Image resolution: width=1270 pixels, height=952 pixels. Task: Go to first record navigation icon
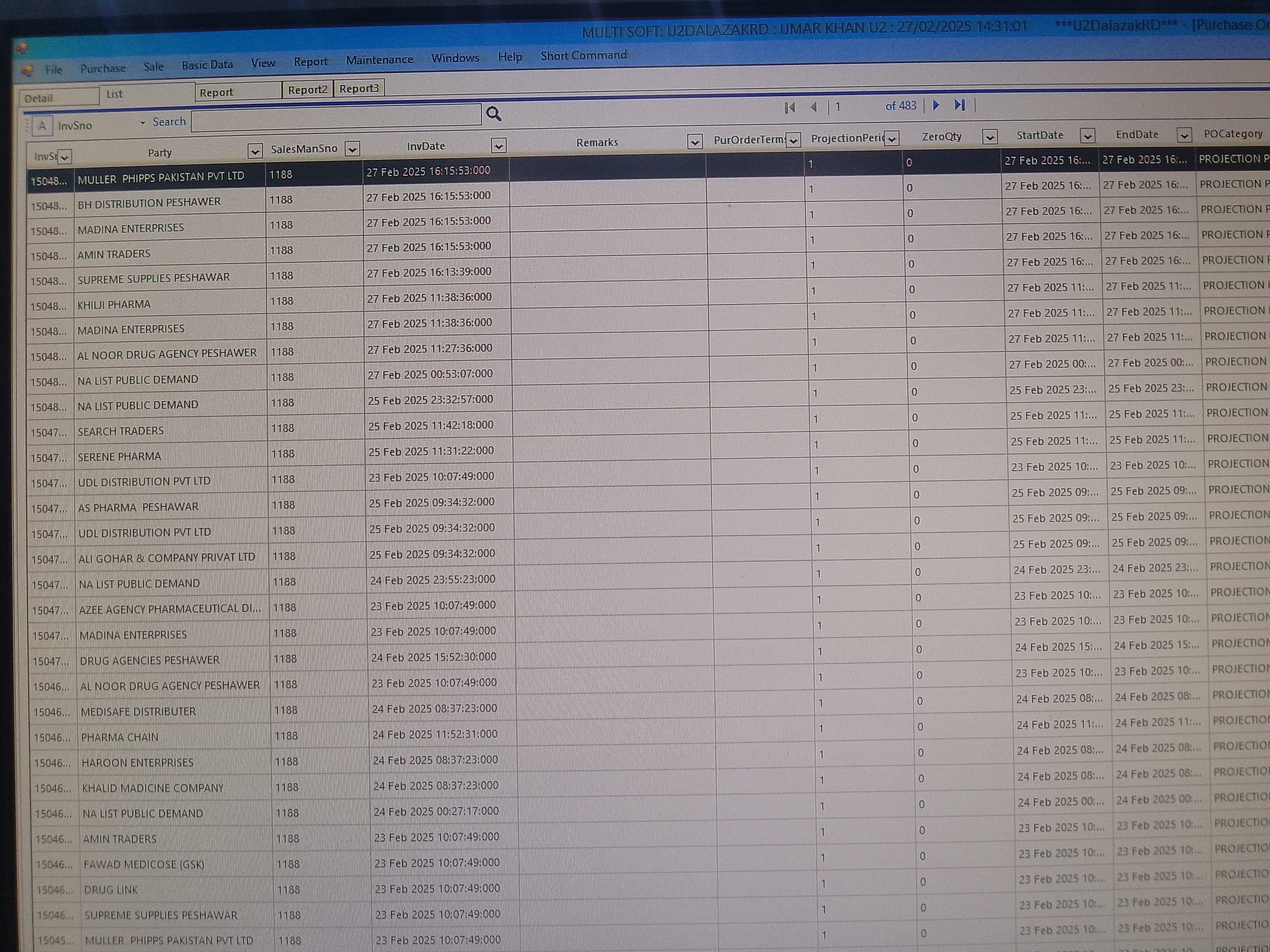click(x=789, y=107)
